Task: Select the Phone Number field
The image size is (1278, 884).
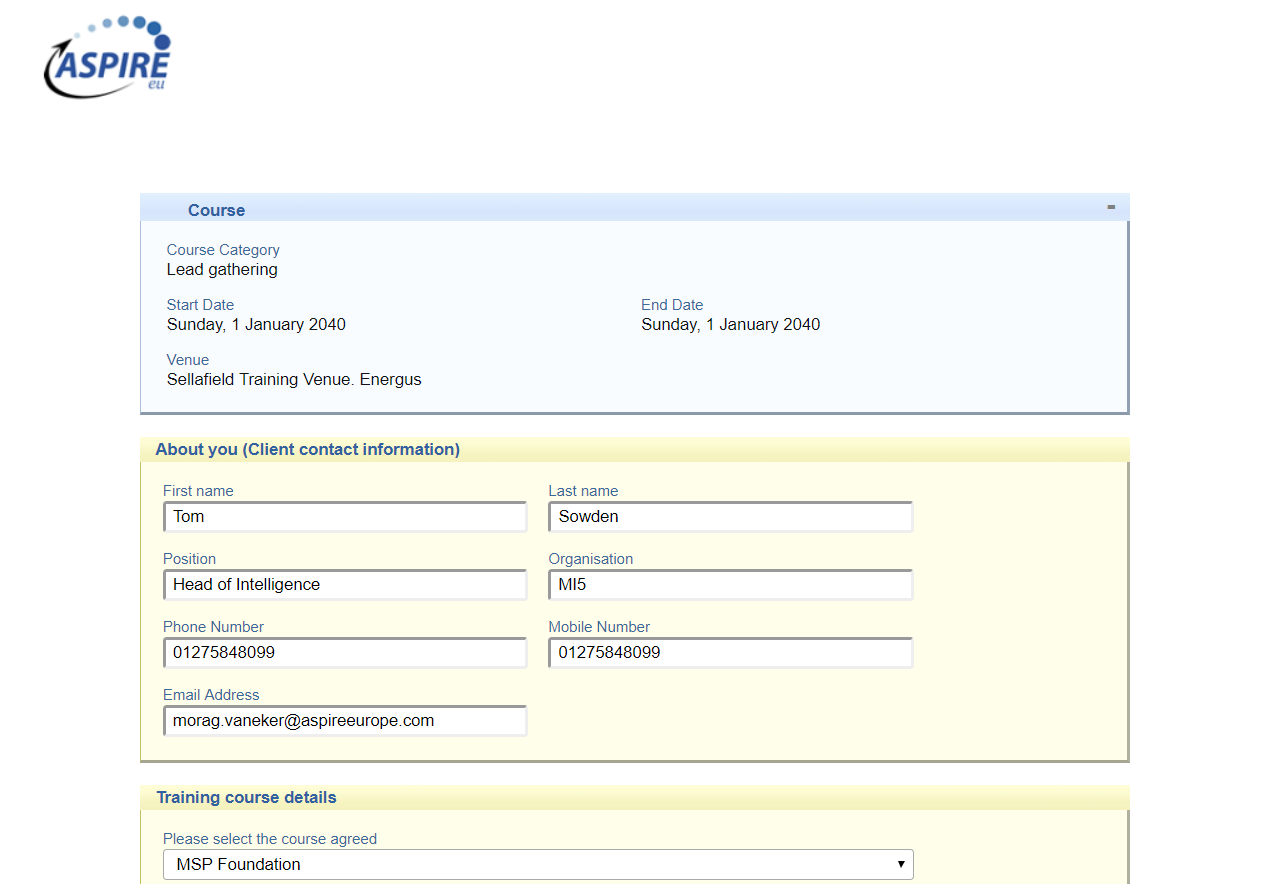Action: click(345, 653)
